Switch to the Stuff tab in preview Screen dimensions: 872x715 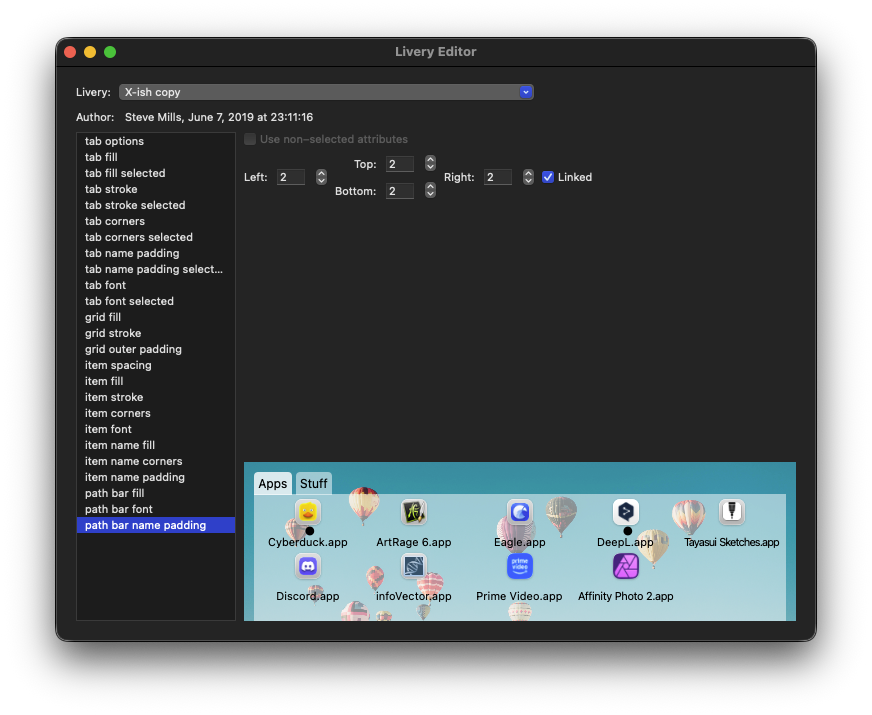pyautogui.click(x=314, y=484)
